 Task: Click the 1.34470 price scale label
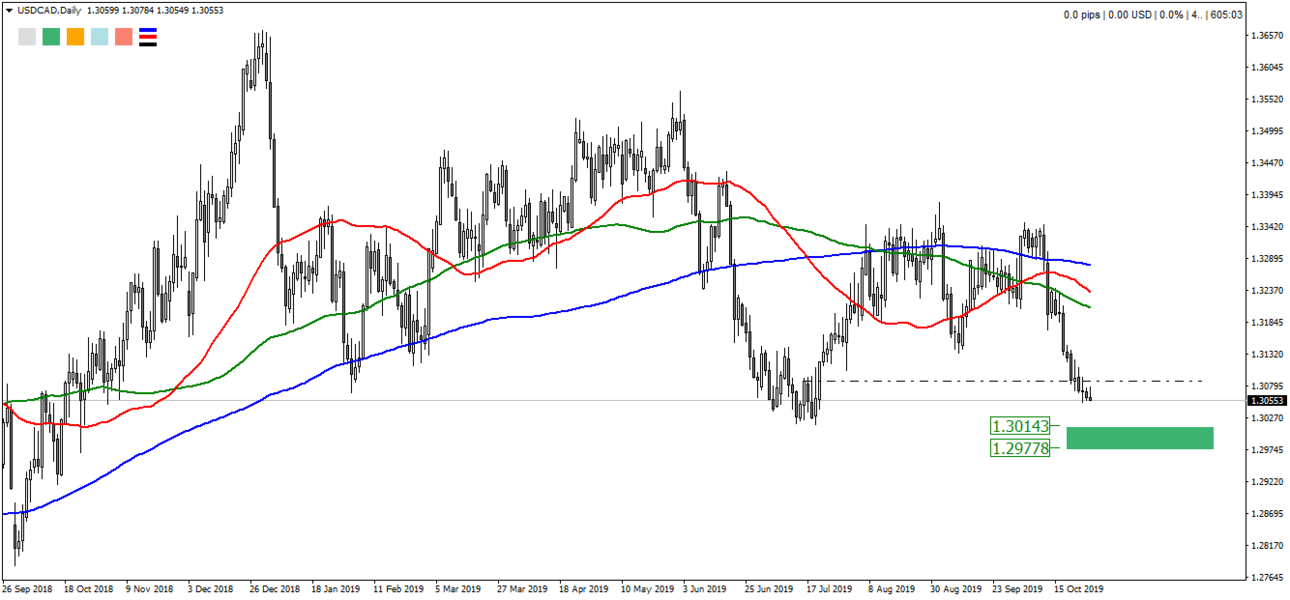[x=1267, y=163]
